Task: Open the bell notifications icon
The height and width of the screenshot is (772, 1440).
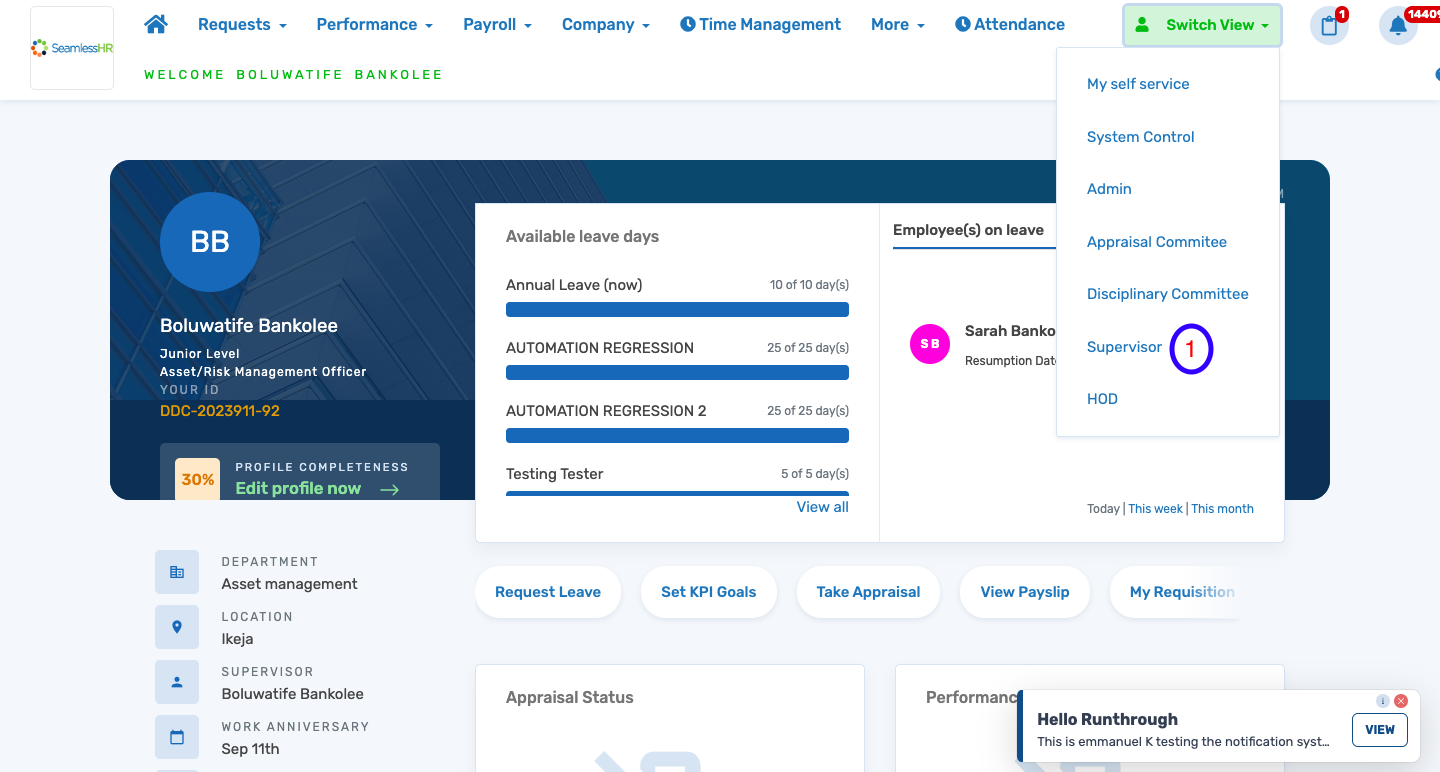Action: click(x=1397, y=24)
